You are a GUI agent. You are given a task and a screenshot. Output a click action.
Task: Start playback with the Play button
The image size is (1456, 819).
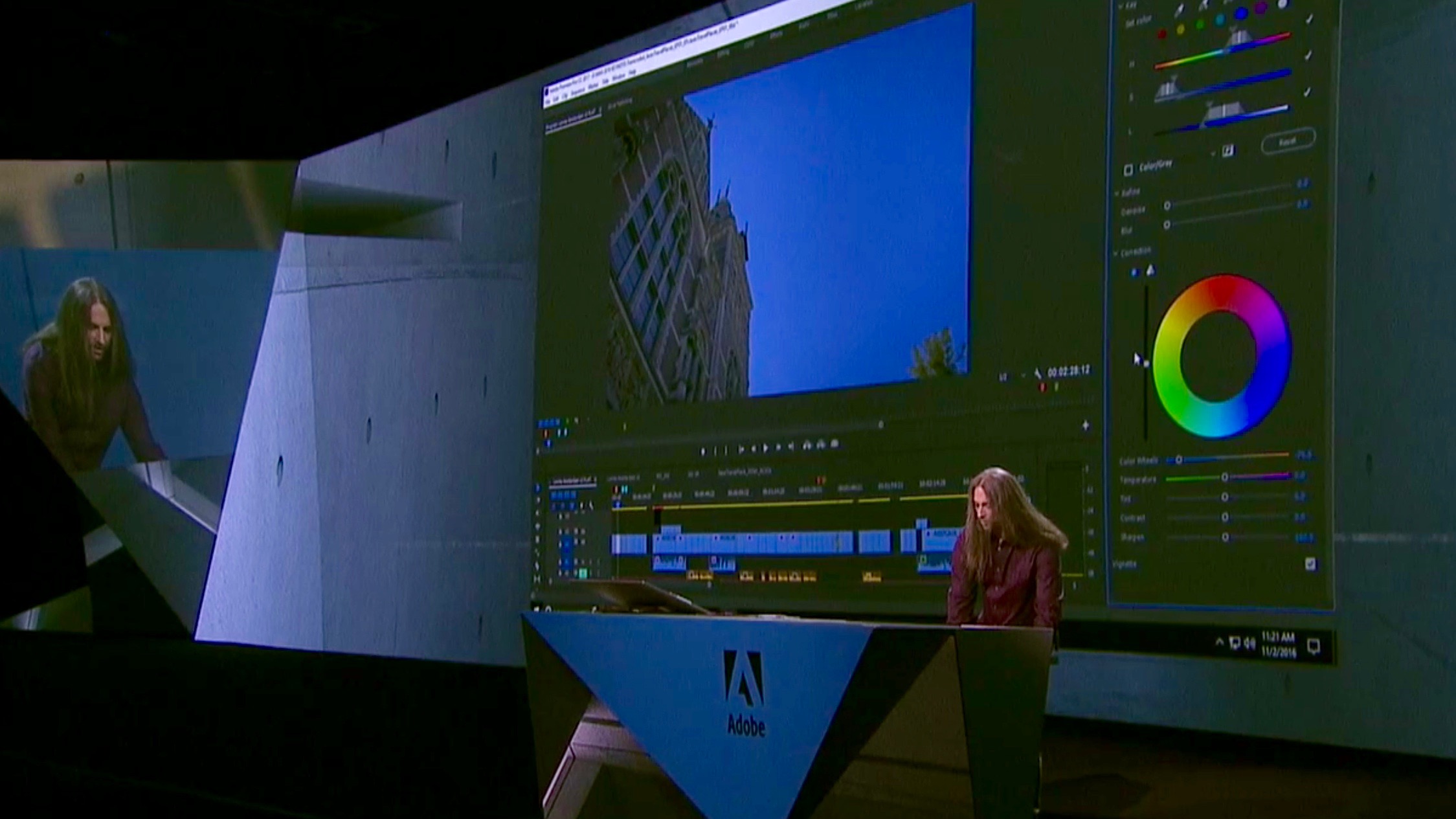[x=766, y=447]
